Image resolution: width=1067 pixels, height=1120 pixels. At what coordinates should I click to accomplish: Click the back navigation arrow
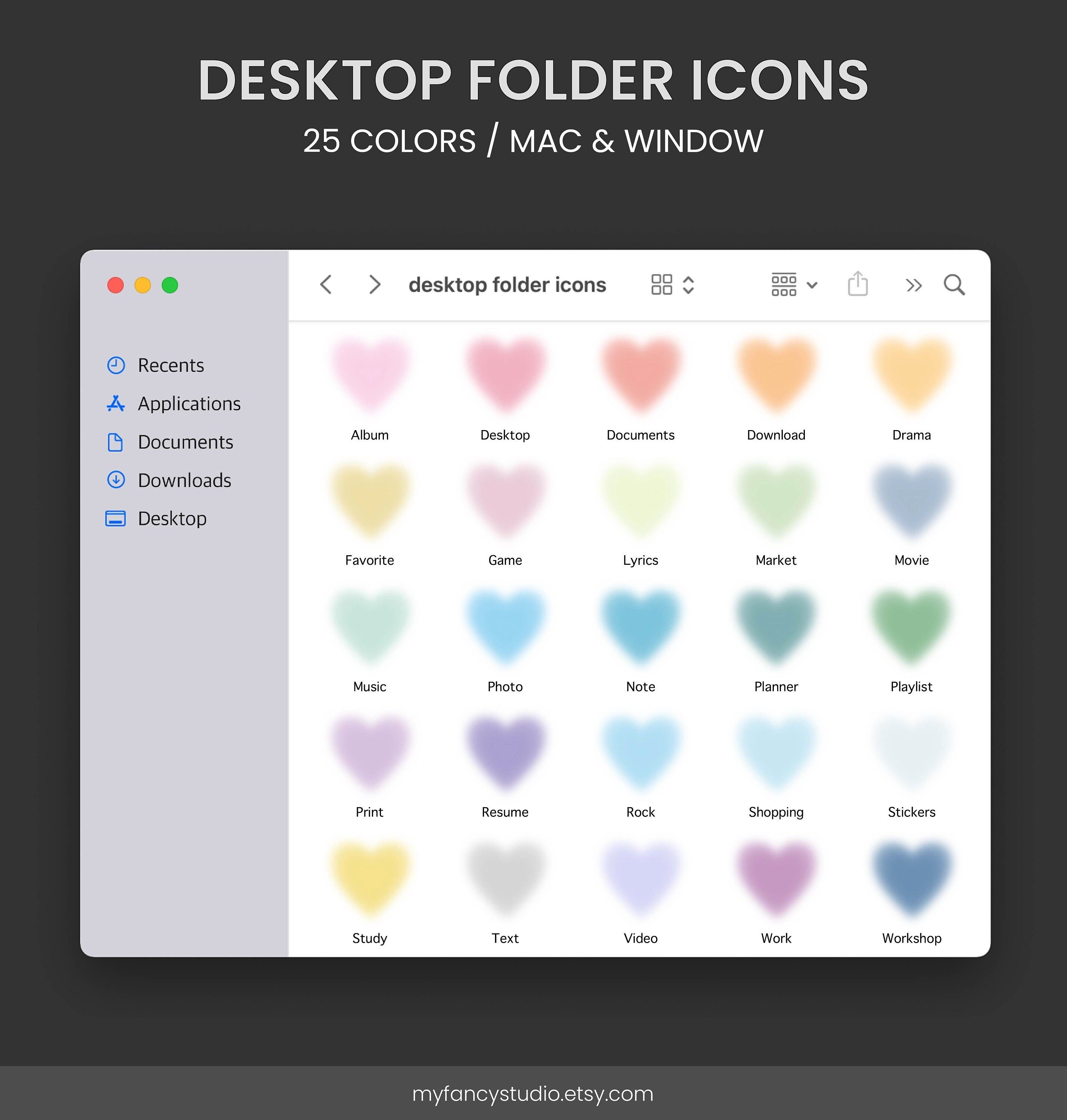coord(326,285)
